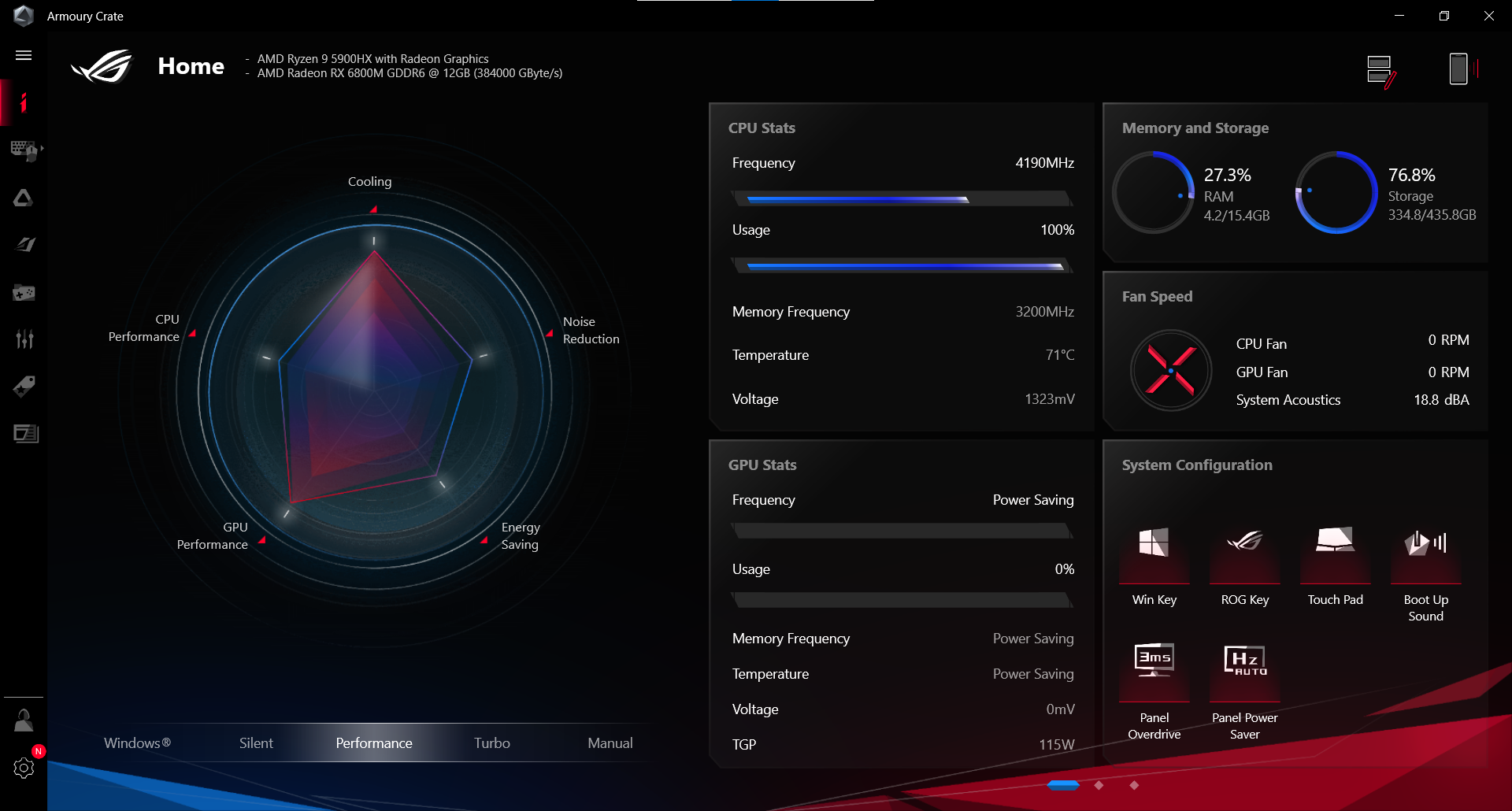Open the News sidebar icon
Image resolution: width=1512 pixels, height=811 pixels.
[x=25, y=434]
